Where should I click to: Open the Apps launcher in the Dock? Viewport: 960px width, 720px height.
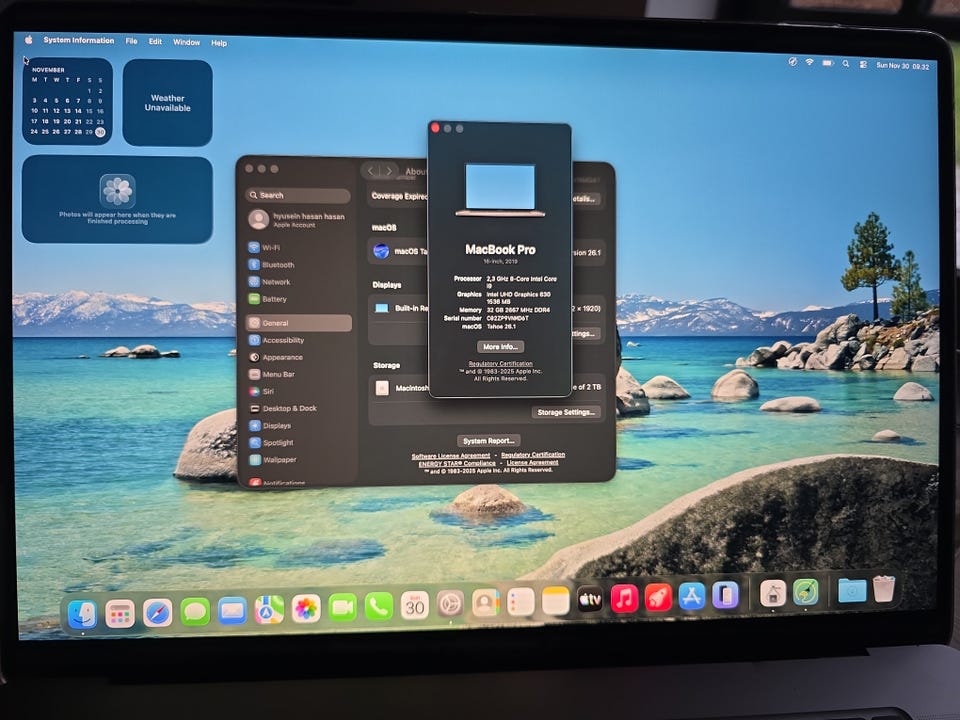pos(120,613)
